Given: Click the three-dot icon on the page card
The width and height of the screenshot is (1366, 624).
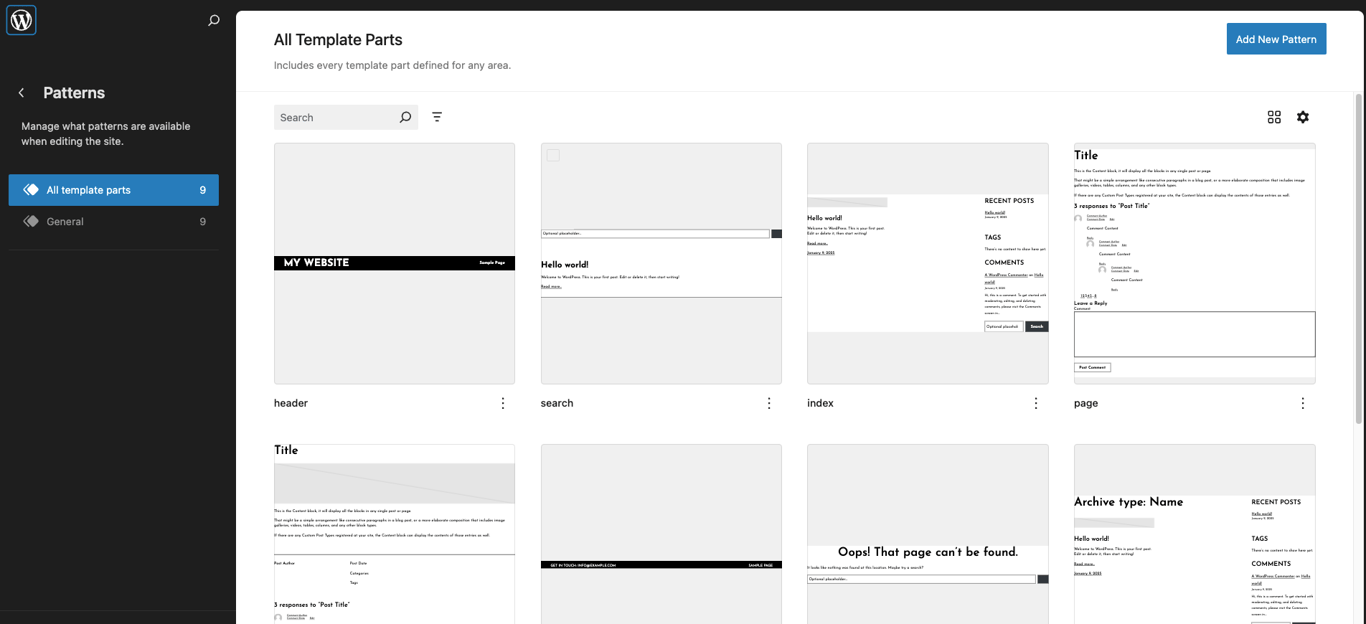Looking at the screenshot, I should click(x=1302, y=403).
